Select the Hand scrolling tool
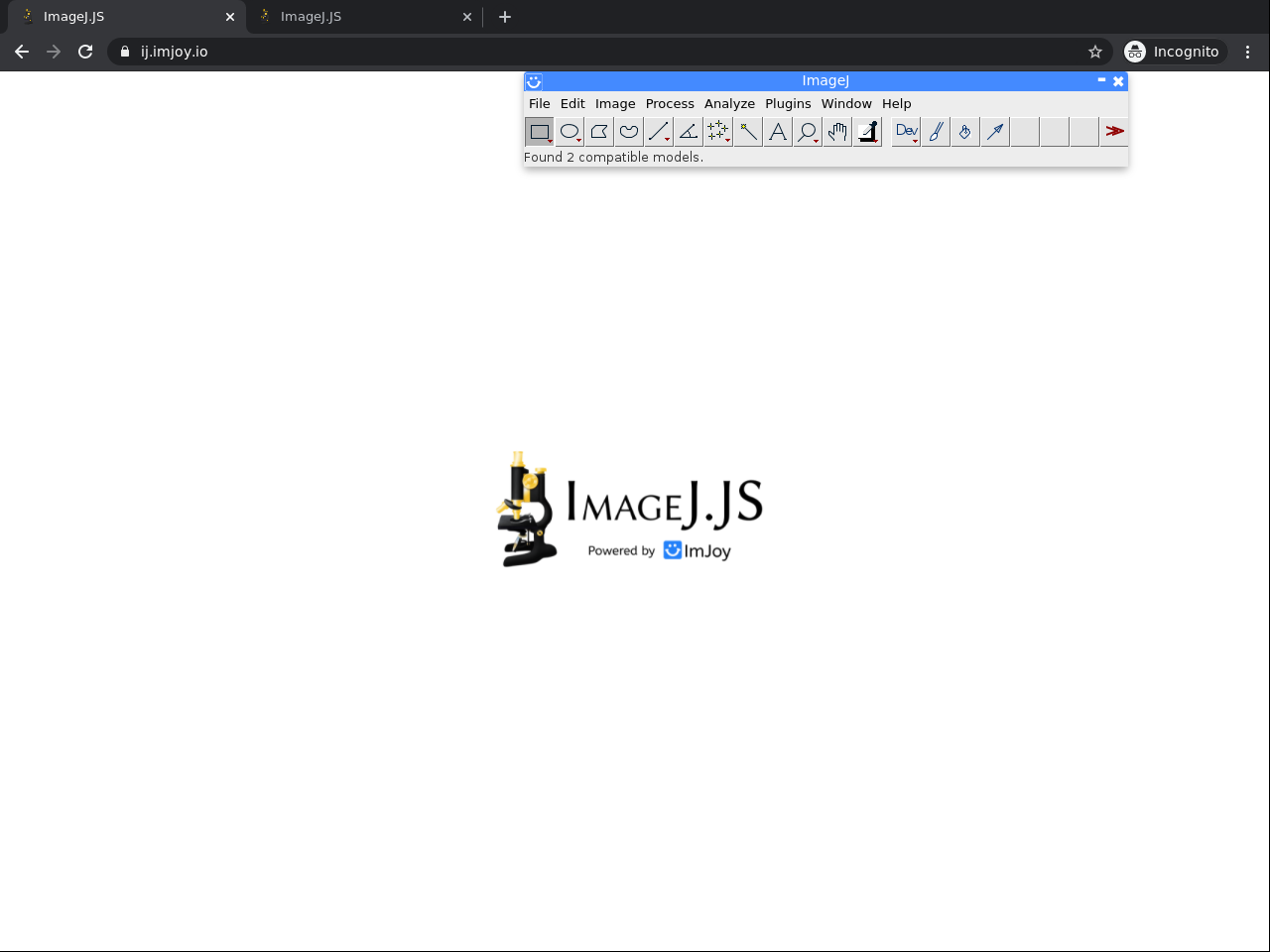1270x952 pixels. coord(837,131)
